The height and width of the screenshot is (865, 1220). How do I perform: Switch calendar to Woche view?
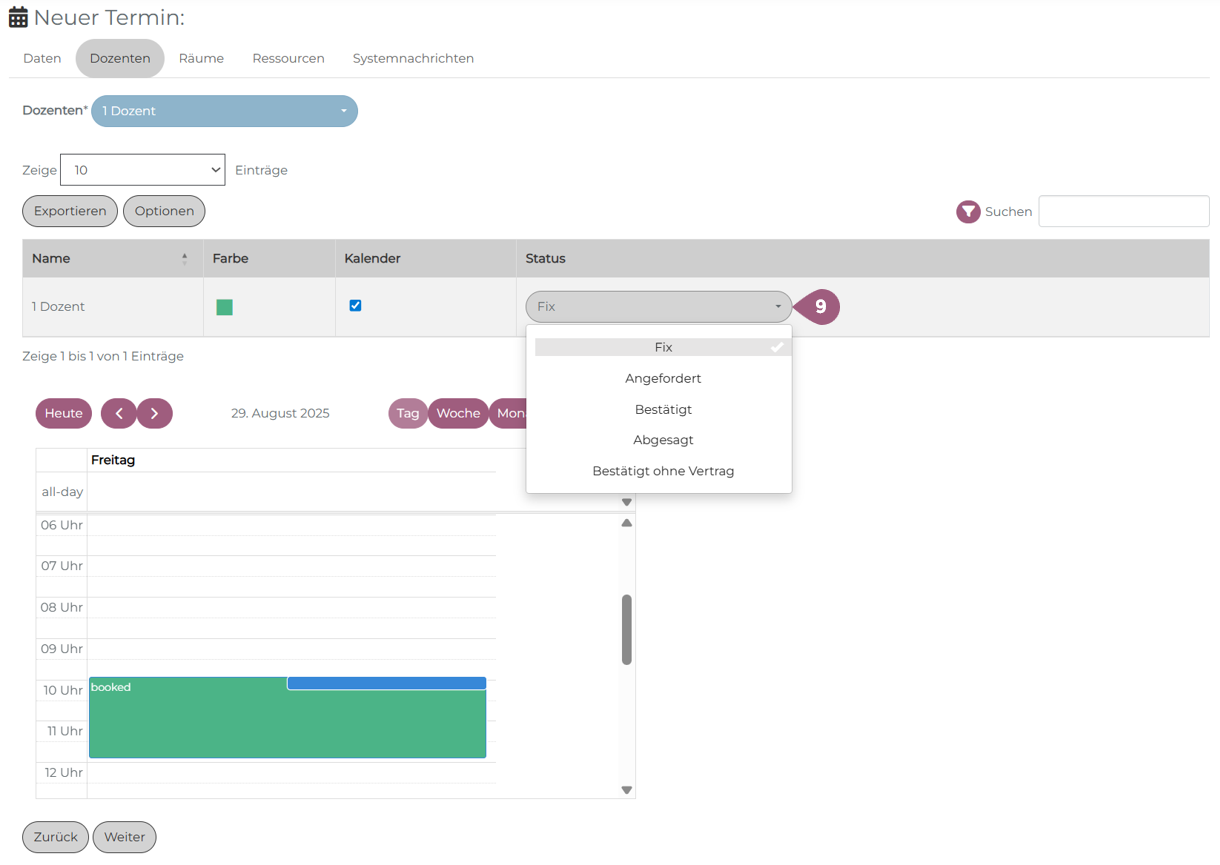coord(458,413)
